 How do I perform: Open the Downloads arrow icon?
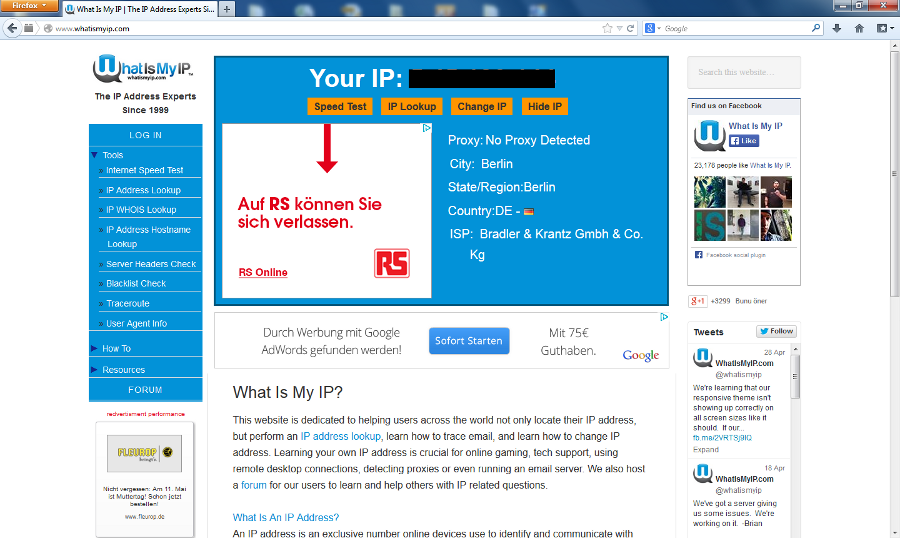tap(837, 28)
